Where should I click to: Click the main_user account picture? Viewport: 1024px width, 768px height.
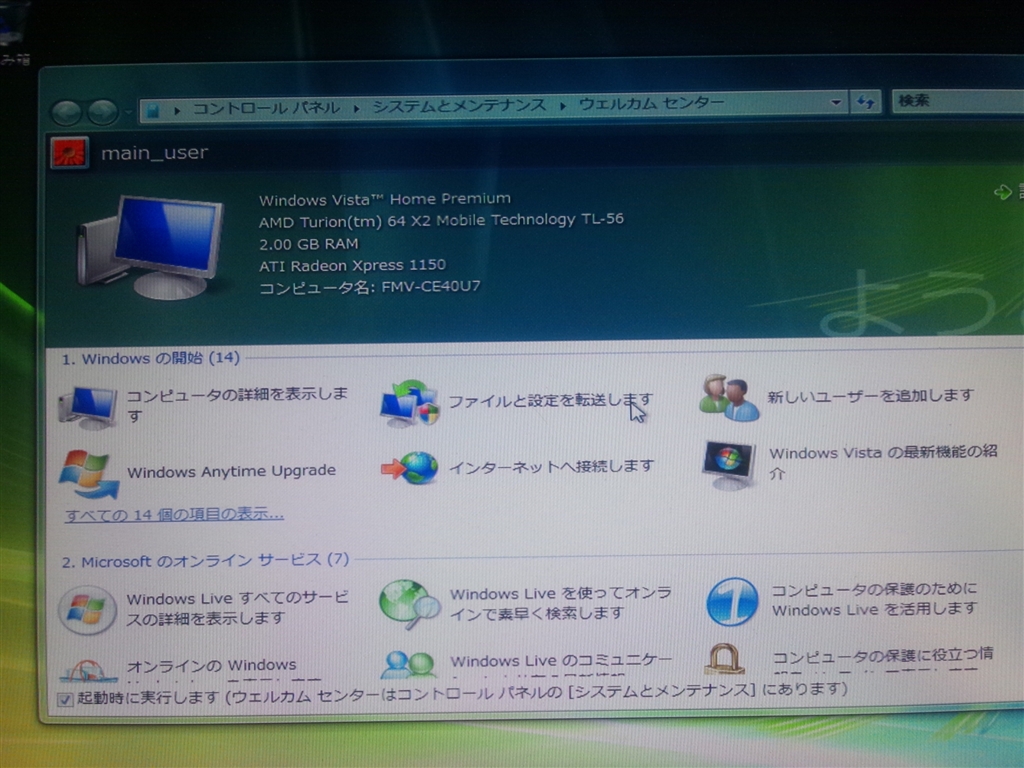(x=69, y=153)
